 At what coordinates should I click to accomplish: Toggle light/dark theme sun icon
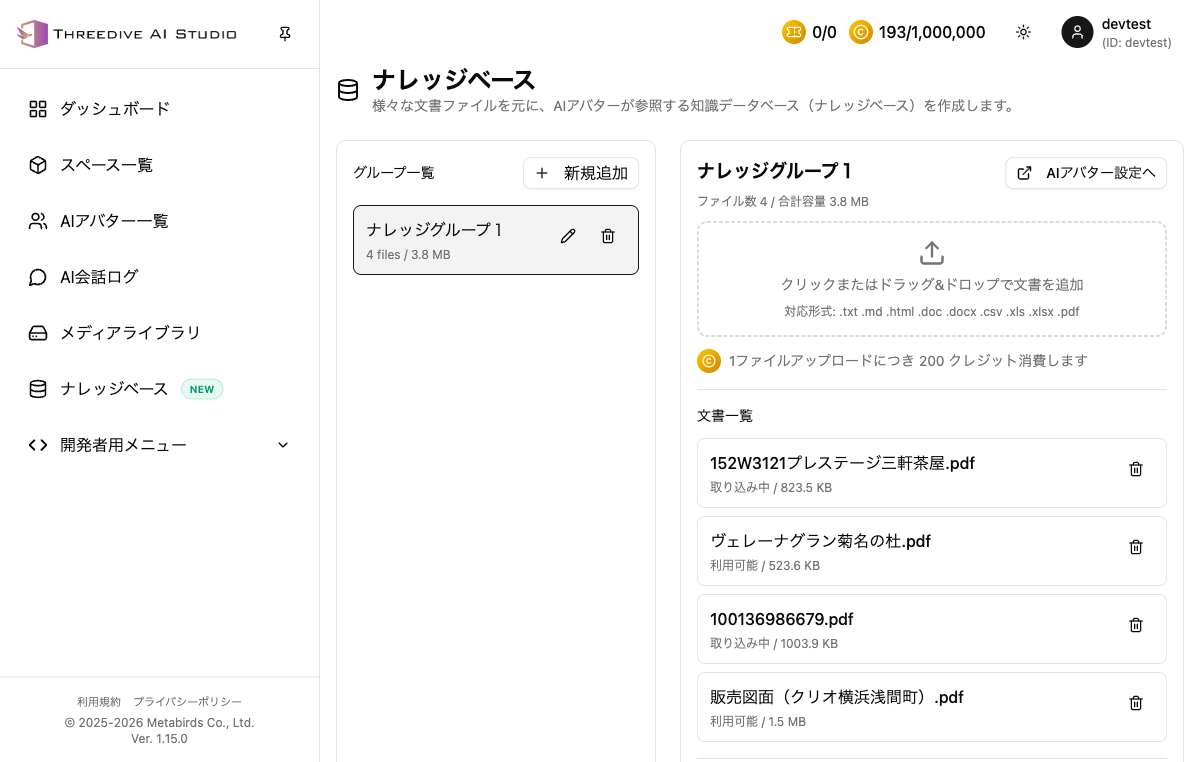click(1023, 32)
